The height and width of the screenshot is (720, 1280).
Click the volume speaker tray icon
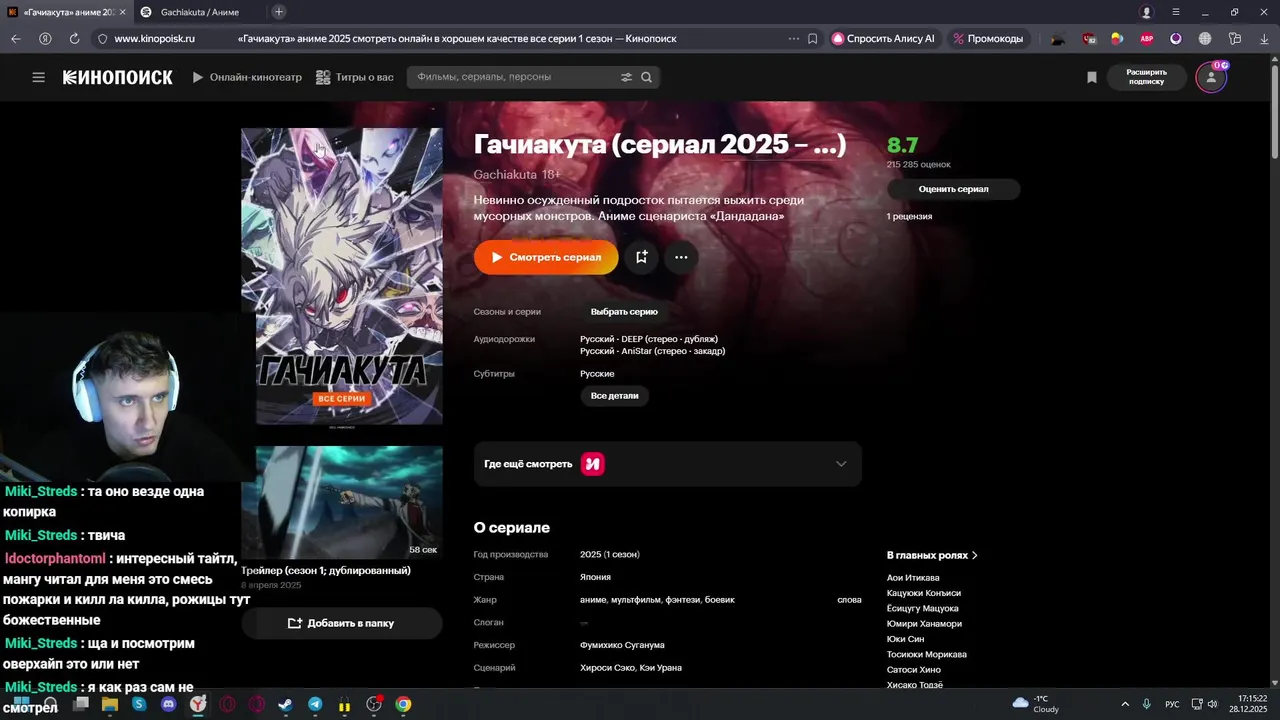click(x=1213, y=704)
